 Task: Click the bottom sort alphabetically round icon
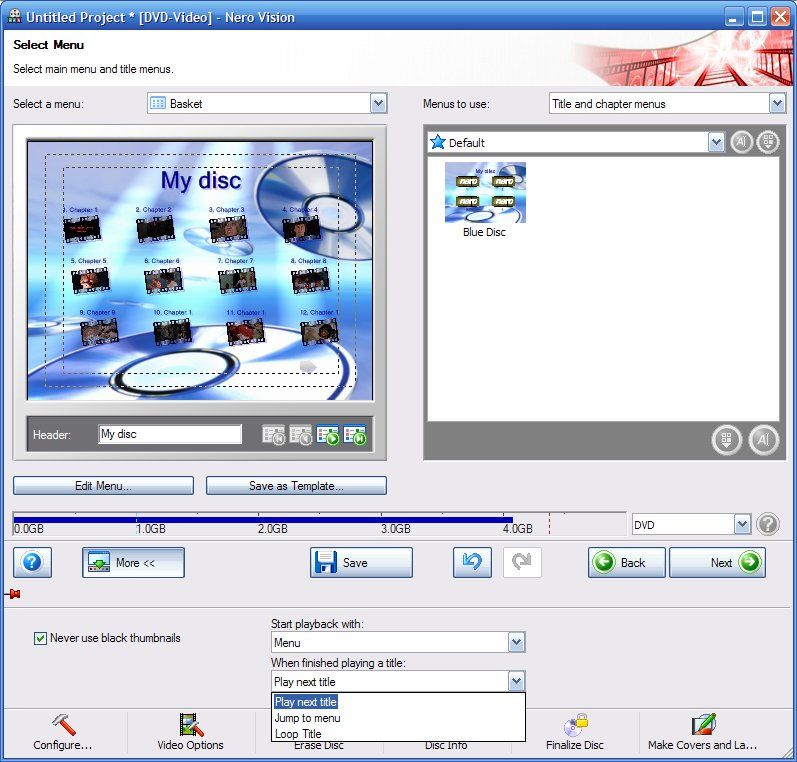pos(763,440)
